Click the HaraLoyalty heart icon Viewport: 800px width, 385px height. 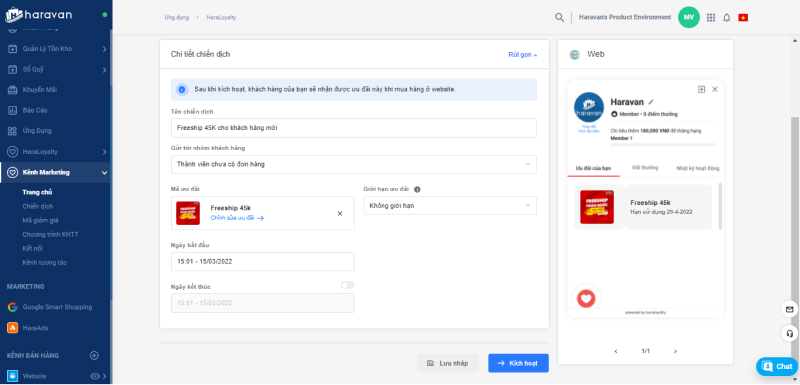(x=12, y=152)
